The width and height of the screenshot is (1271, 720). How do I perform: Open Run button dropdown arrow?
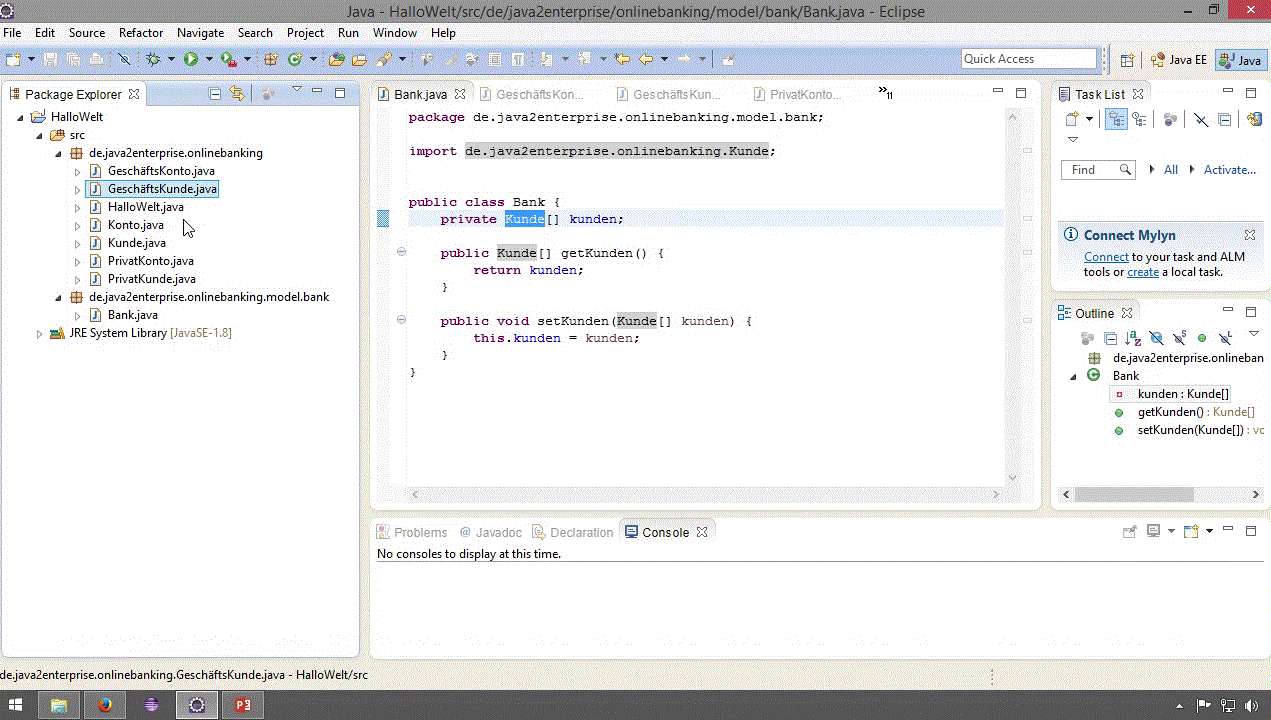[x=208, y=59]
